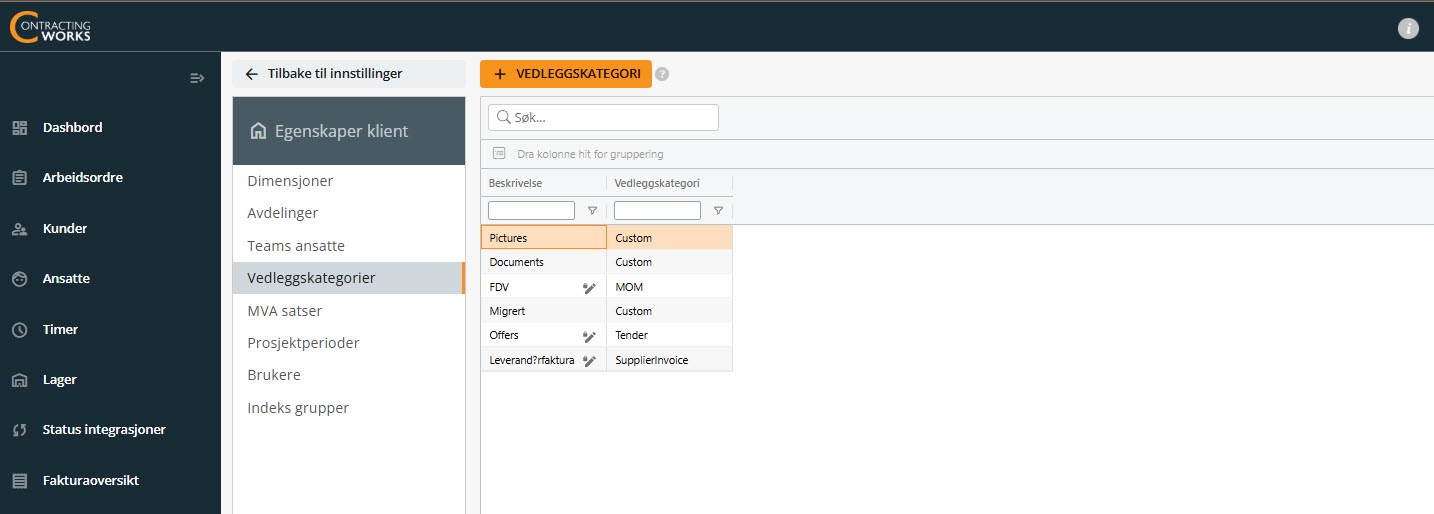Click the edit icon on Offers row

coord(589,336)
